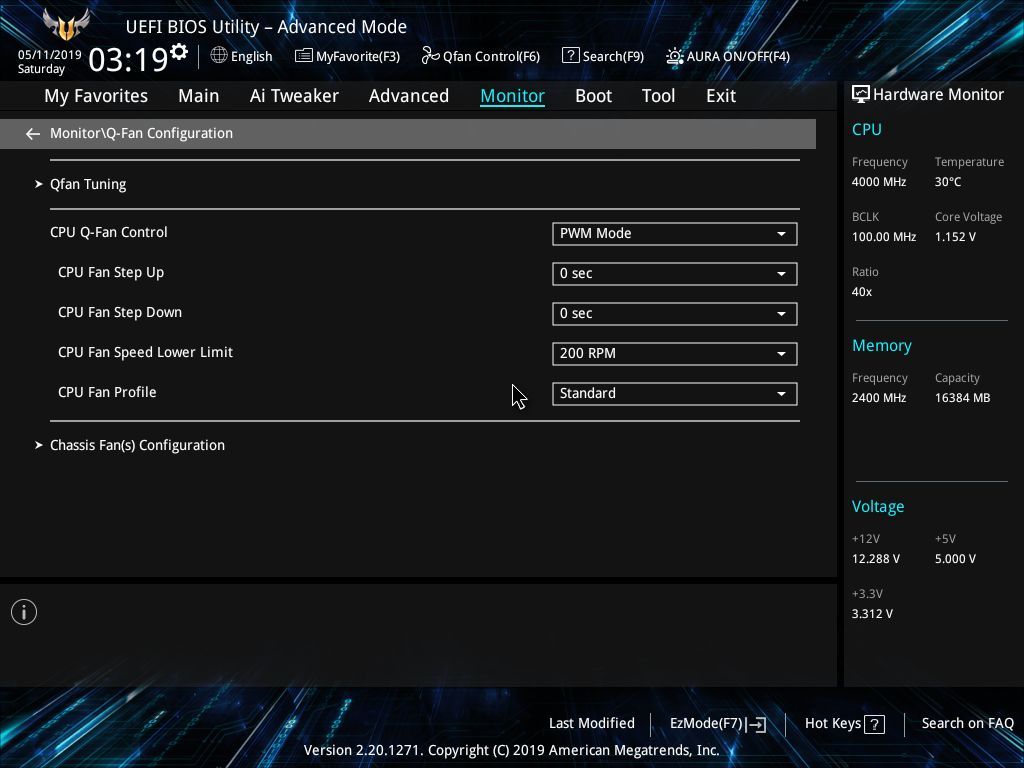Viewport: 1024px width, 768px height.
Task: Click the Hot Keys question mark icon
Action: (874, 724)
